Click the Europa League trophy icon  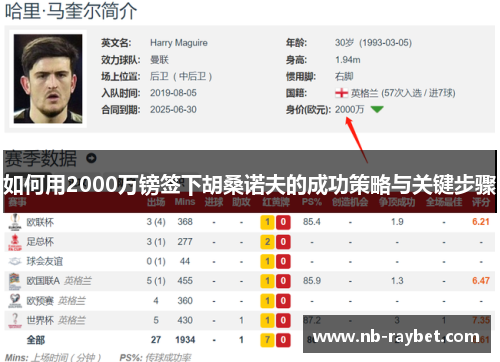coord(15,222)
